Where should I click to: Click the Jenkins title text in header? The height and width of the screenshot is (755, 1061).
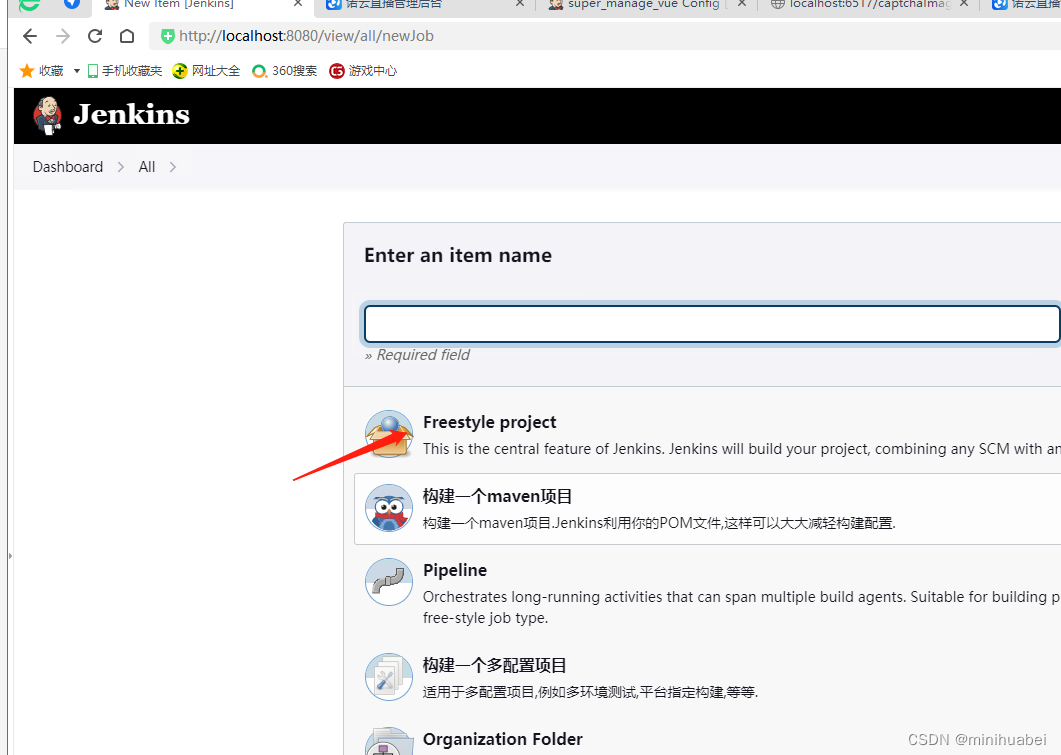(131, 114)
